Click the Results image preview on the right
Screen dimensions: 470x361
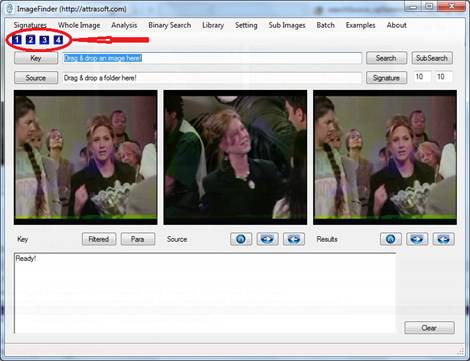(385, 157)
